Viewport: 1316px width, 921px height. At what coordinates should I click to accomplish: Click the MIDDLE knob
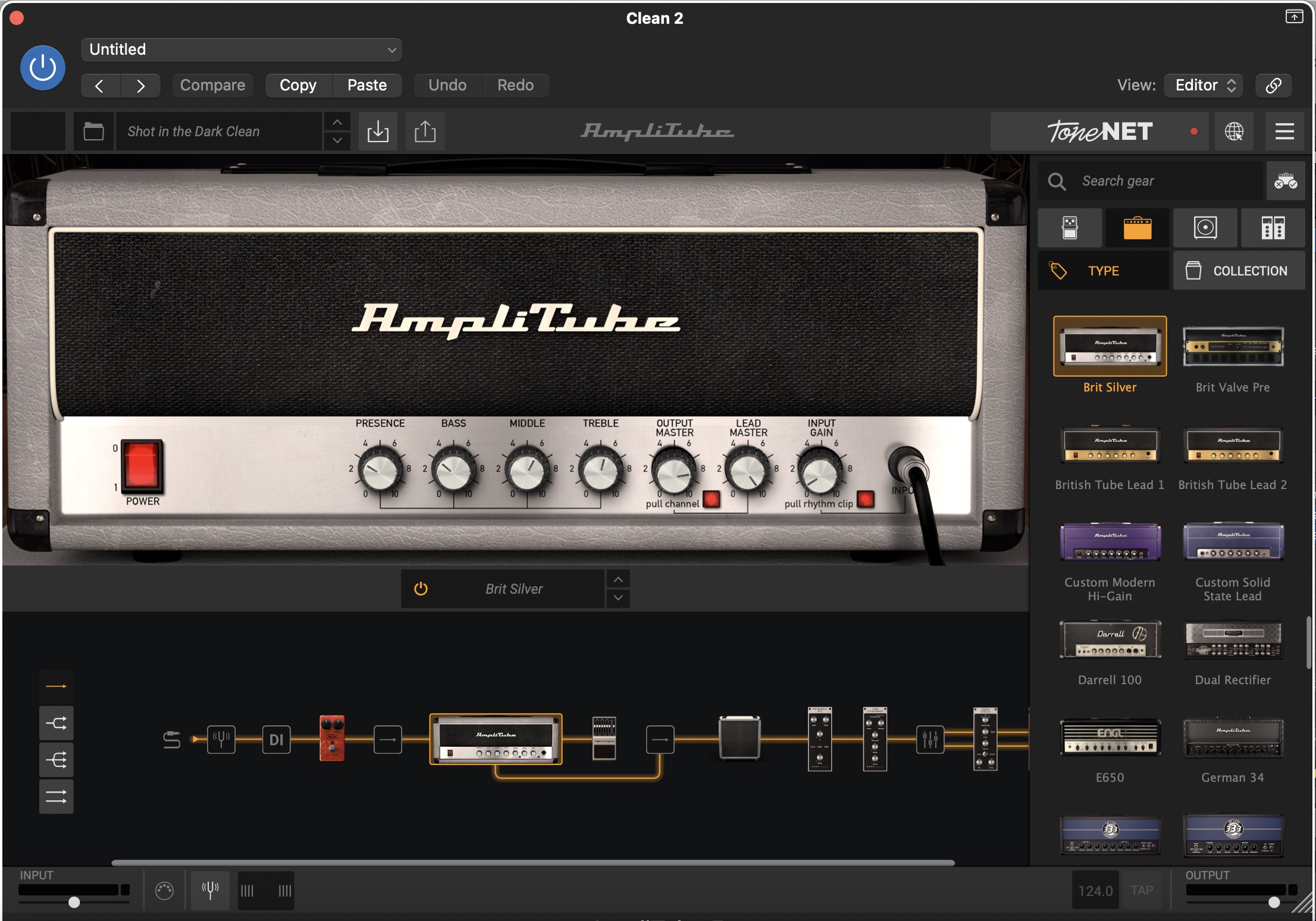pos(527,470)
